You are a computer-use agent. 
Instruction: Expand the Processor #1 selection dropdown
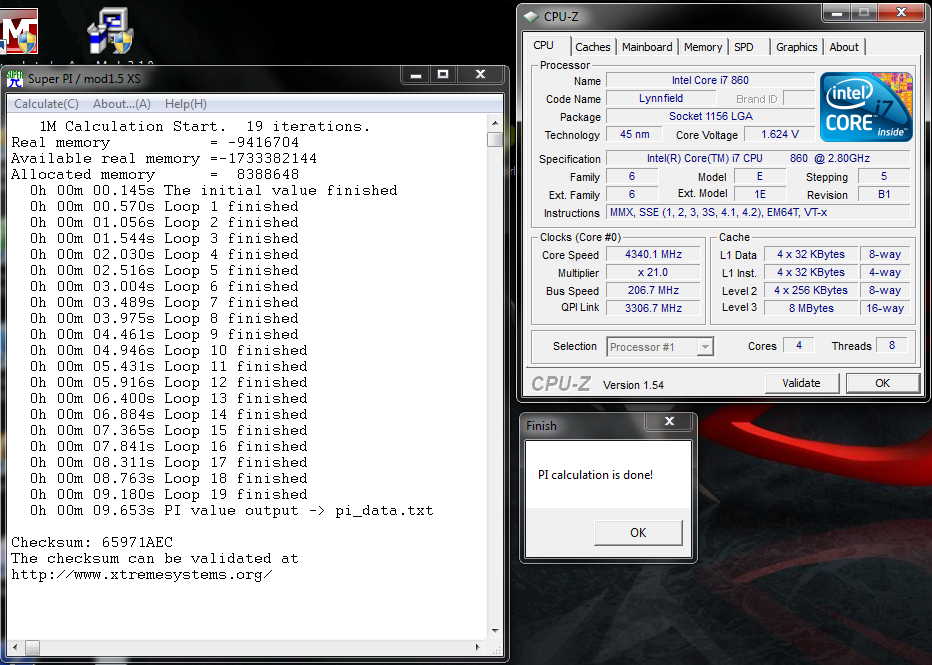coord(705,347)
